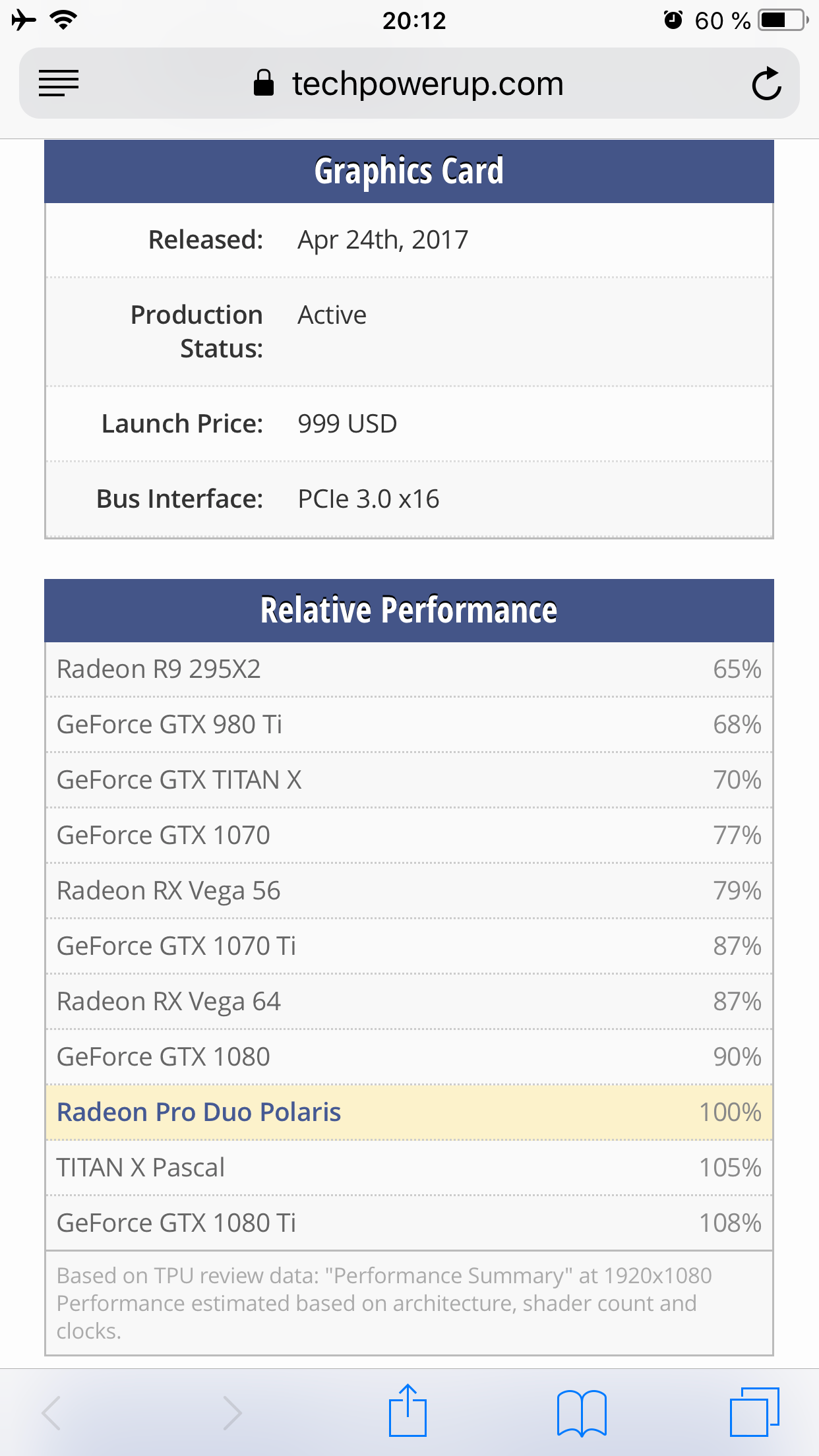The image size is (819, 1456).
Task: Reload the techpowerup page
Action: 766,84
